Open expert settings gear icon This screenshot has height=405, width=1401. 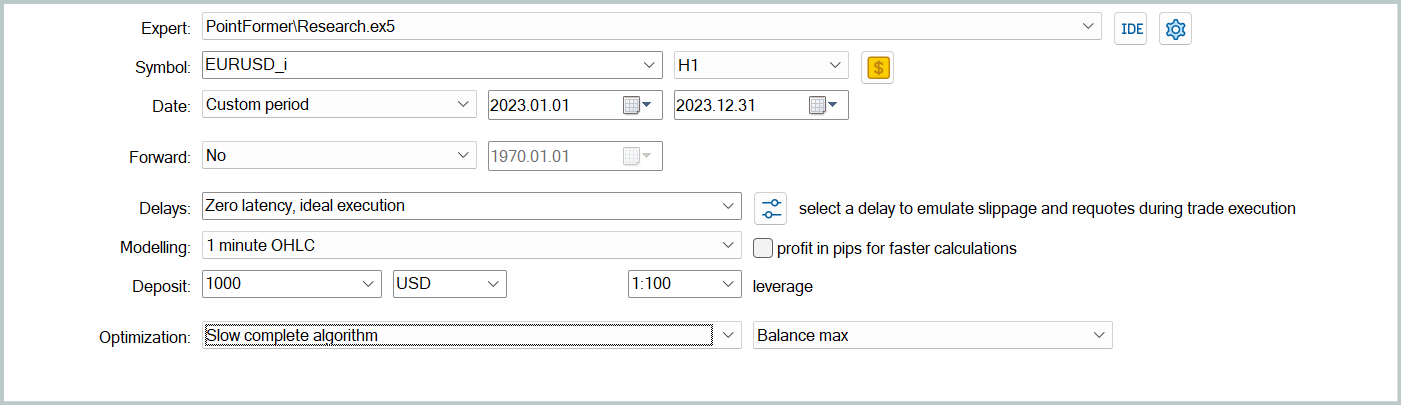coord(1175,28)
